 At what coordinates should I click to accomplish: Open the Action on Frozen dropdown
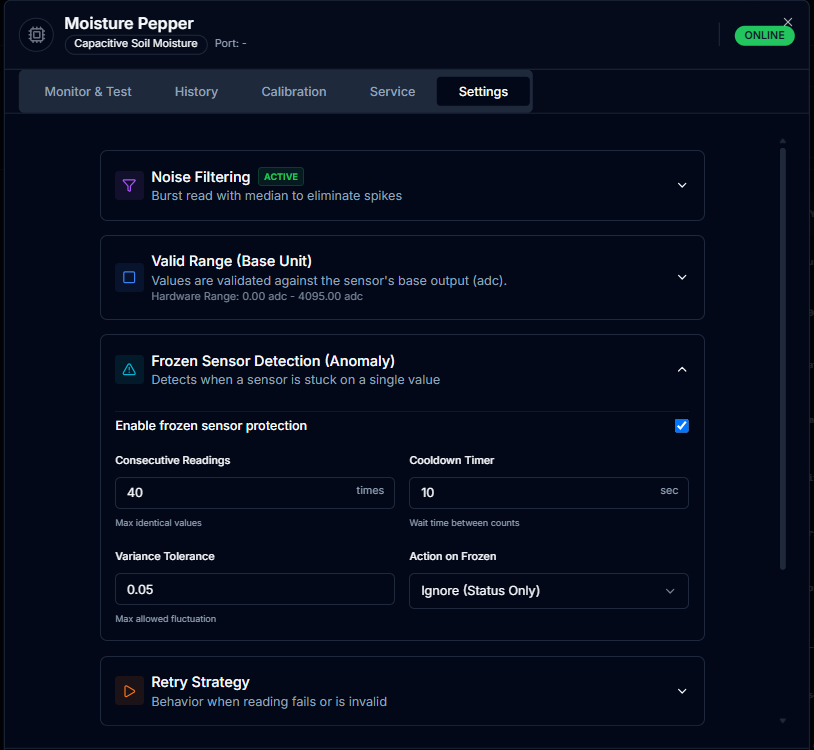click(x=549, y=591)
